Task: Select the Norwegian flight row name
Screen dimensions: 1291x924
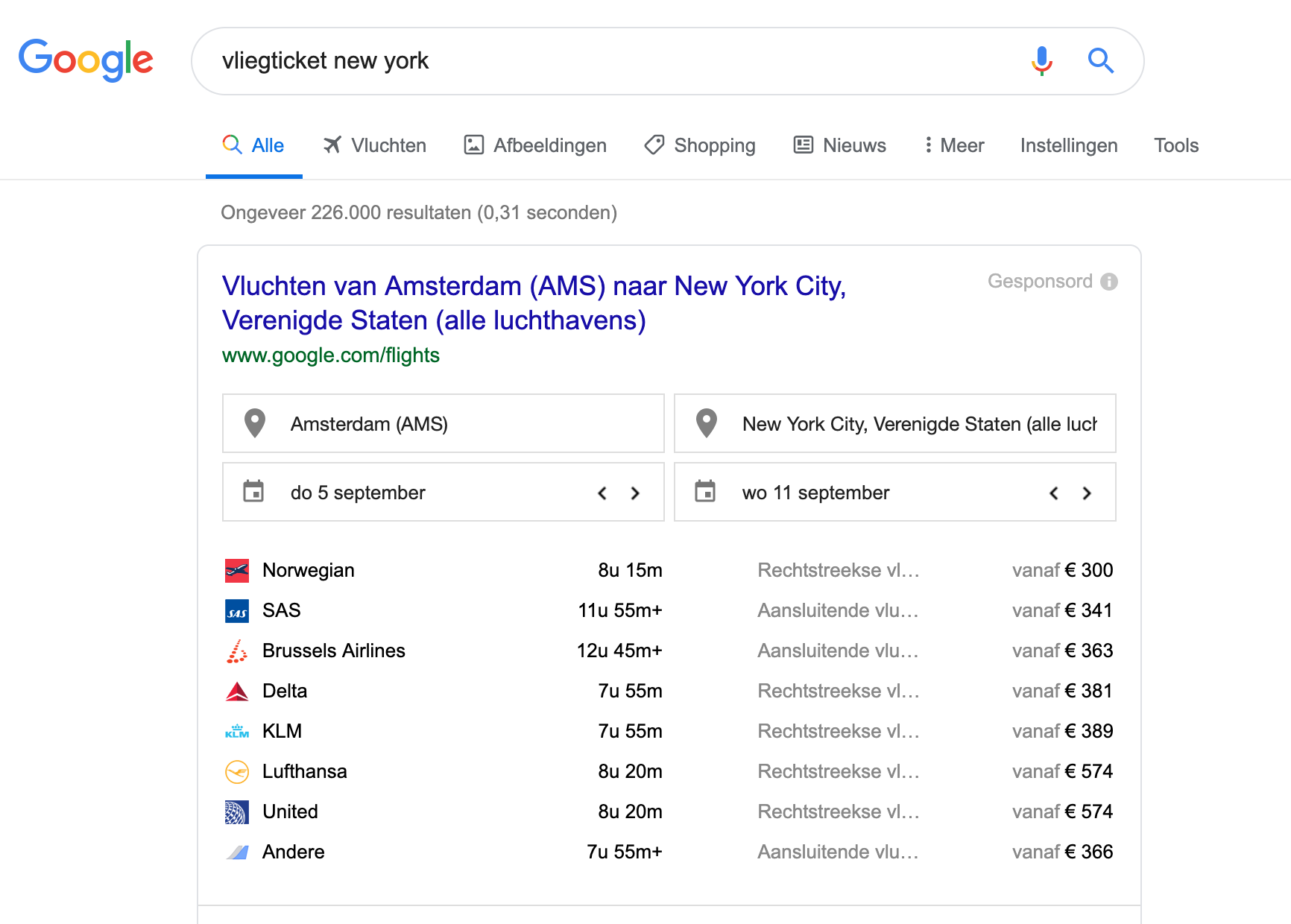Action: tap(309, 571)
